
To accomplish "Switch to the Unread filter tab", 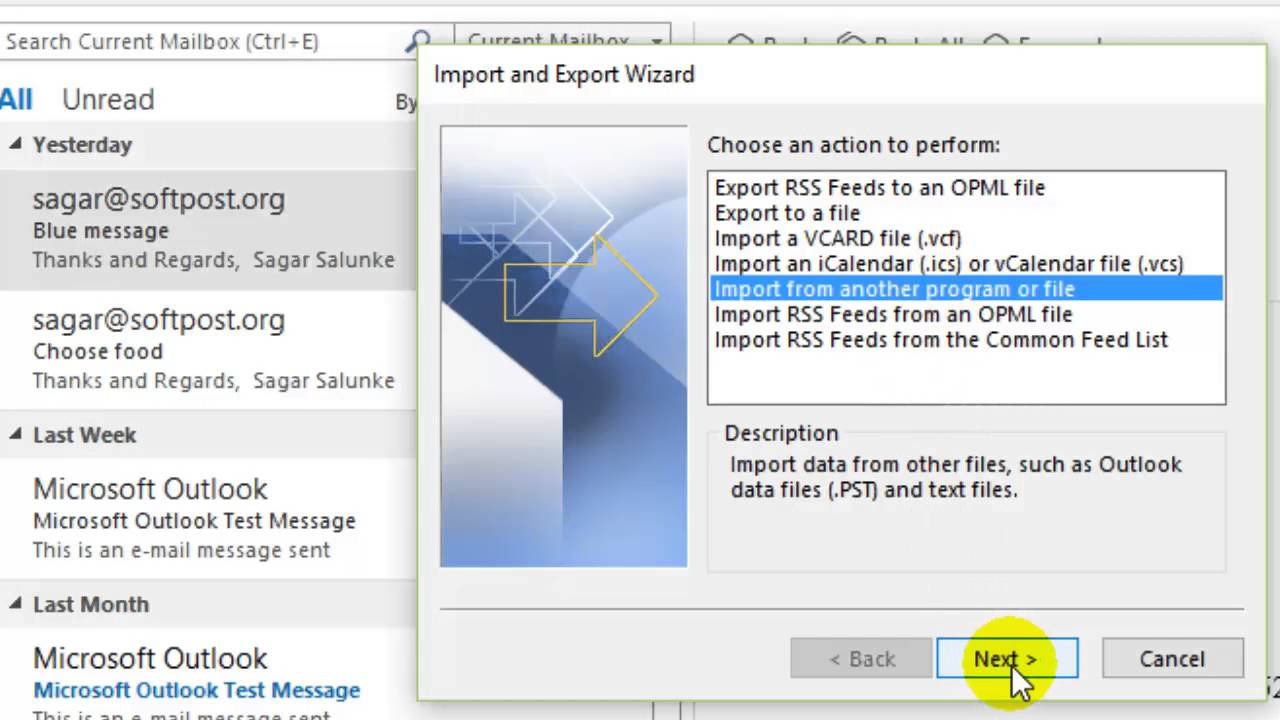I will (108, 99).
